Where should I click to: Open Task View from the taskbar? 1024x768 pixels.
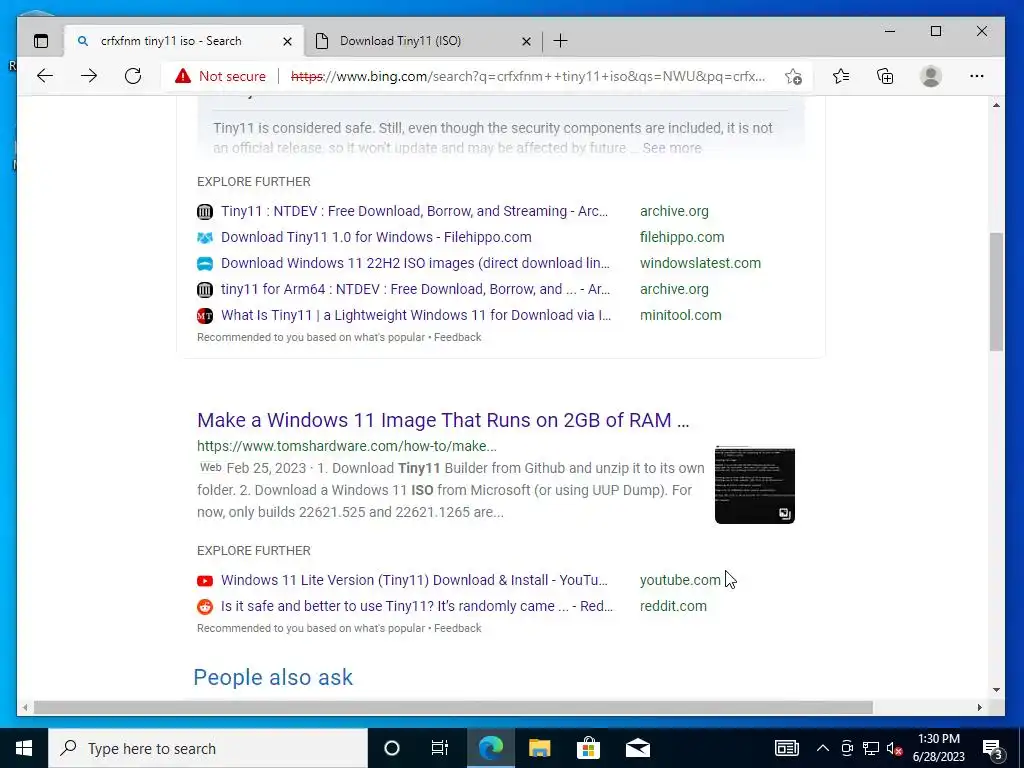click(440, 748)
